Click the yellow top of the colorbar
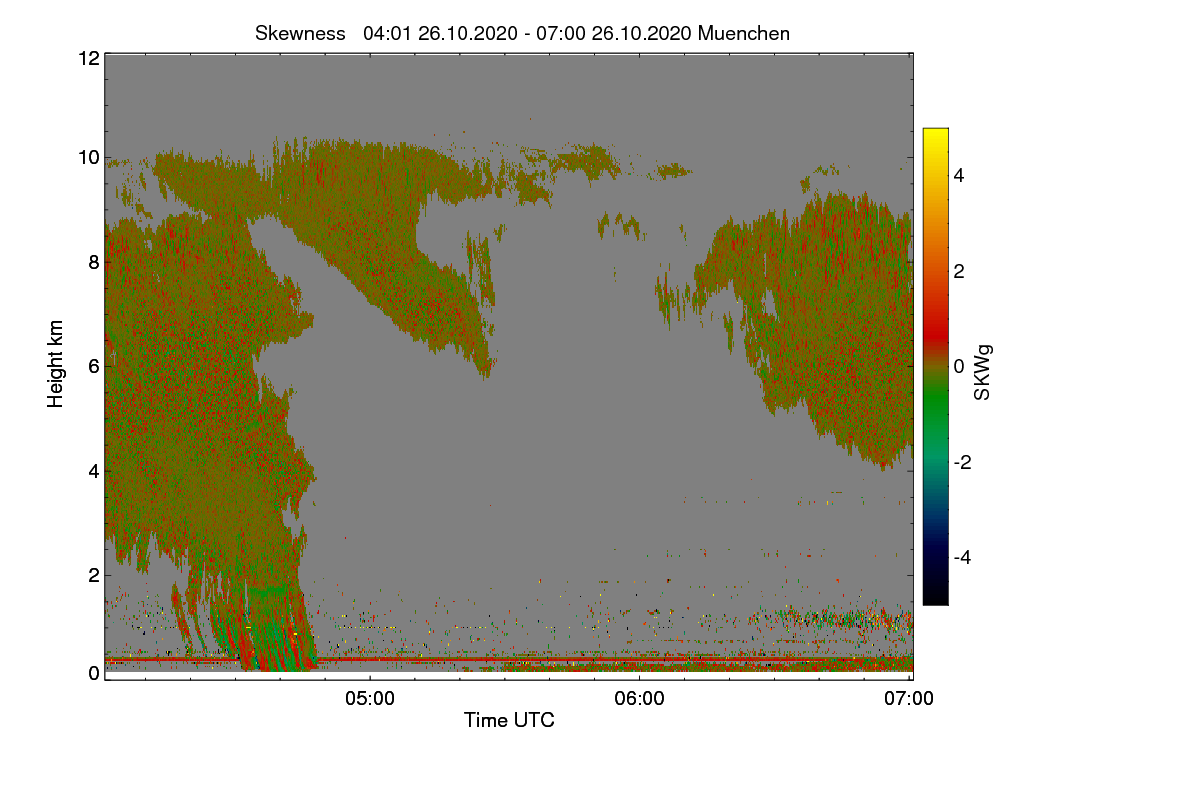Screen dimensions: 1200x800 (x=935, y=135)
